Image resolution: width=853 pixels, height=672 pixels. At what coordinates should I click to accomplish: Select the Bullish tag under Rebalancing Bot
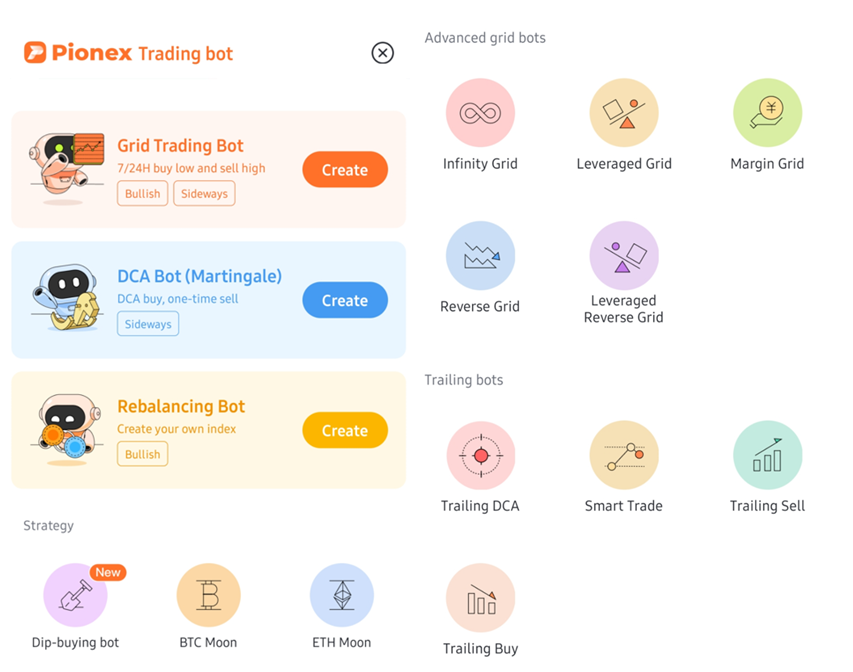pos(143,454)
